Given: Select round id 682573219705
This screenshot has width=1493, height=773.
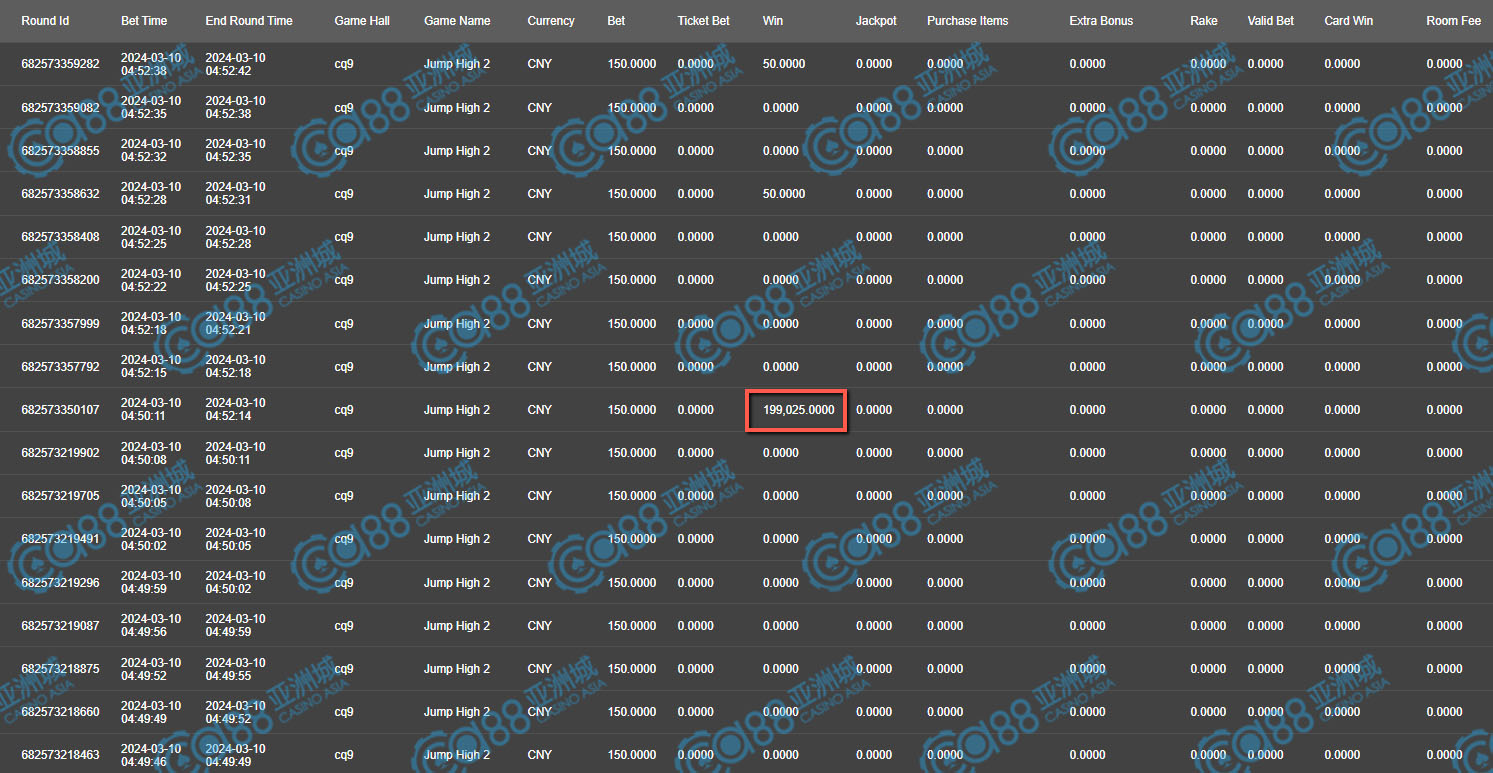Looking at the screenshot, I should point(60,496).
